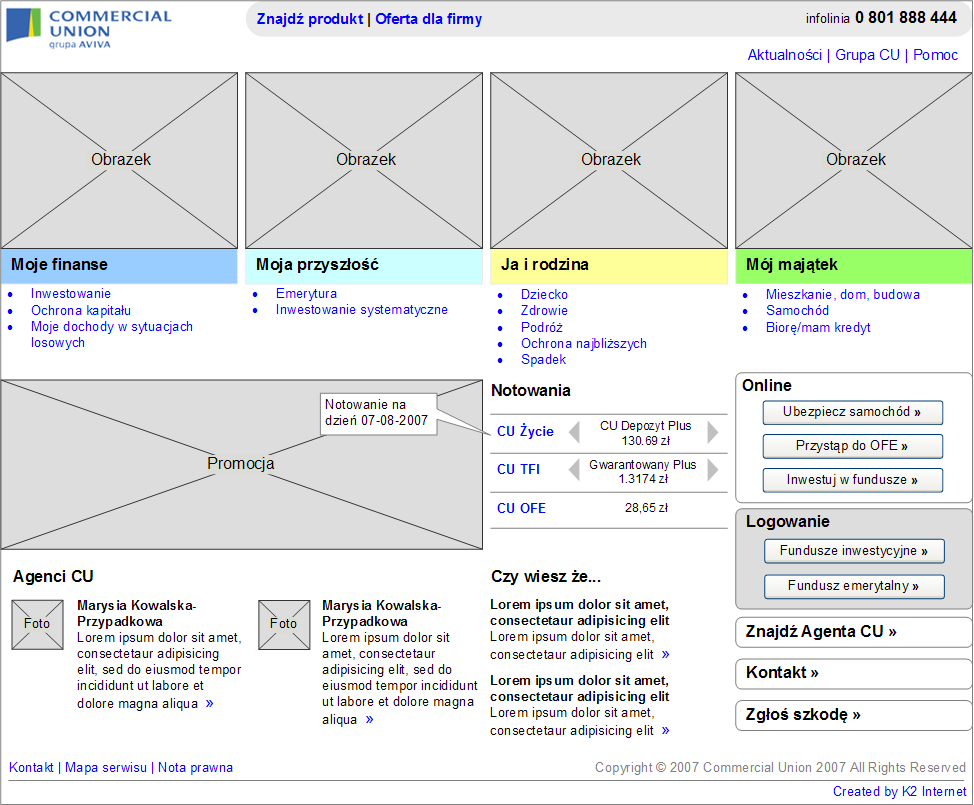Click the infolinia 0 801 888 444 number
Screen dimensions: 974x805
tap(881, 18)
